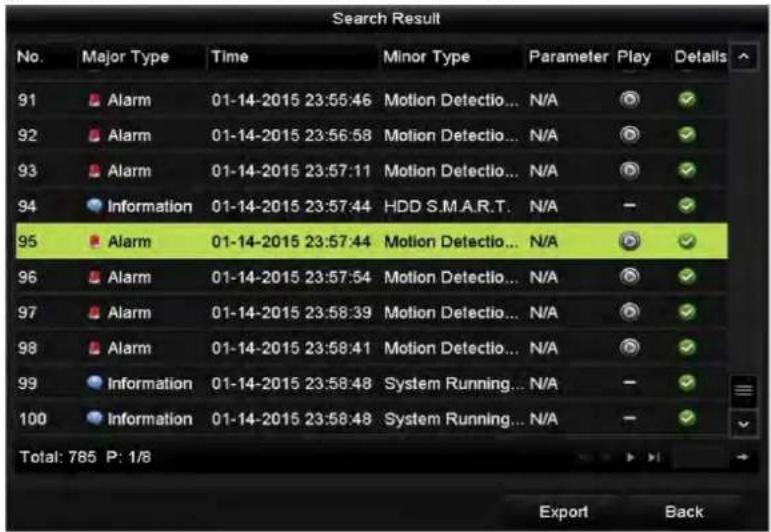Click N/A parameter cell in row 97
Screen dimensions: 771x532
coord(543,313)
